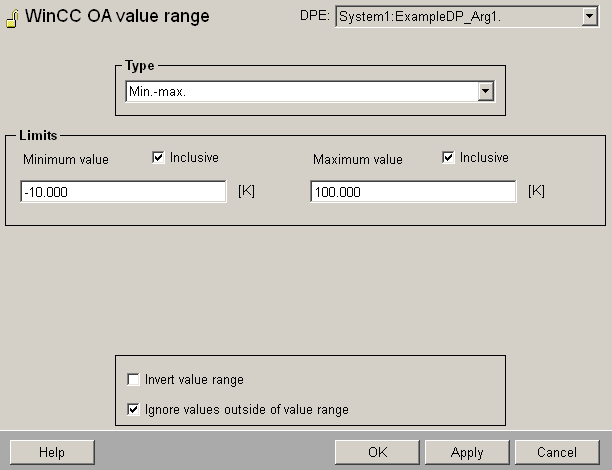Viewport: 612px width, 470px height.
Task: Click the WinCC OA value range title
Action: click(x=116, y=16)
